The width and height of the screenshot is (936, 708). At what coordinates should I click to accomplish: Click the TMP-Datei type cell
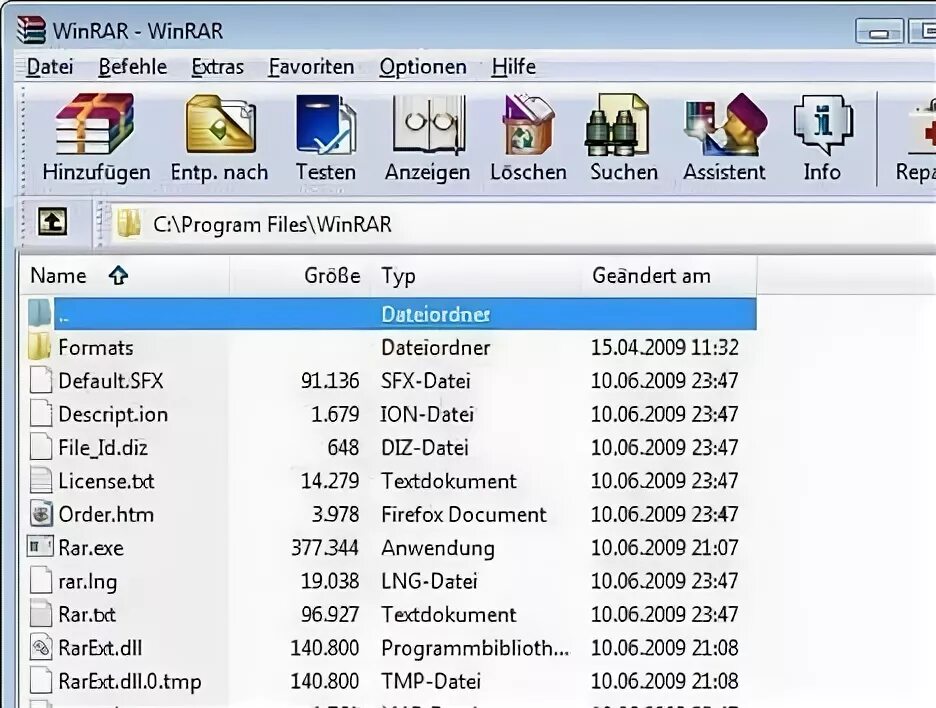[431, 682]
